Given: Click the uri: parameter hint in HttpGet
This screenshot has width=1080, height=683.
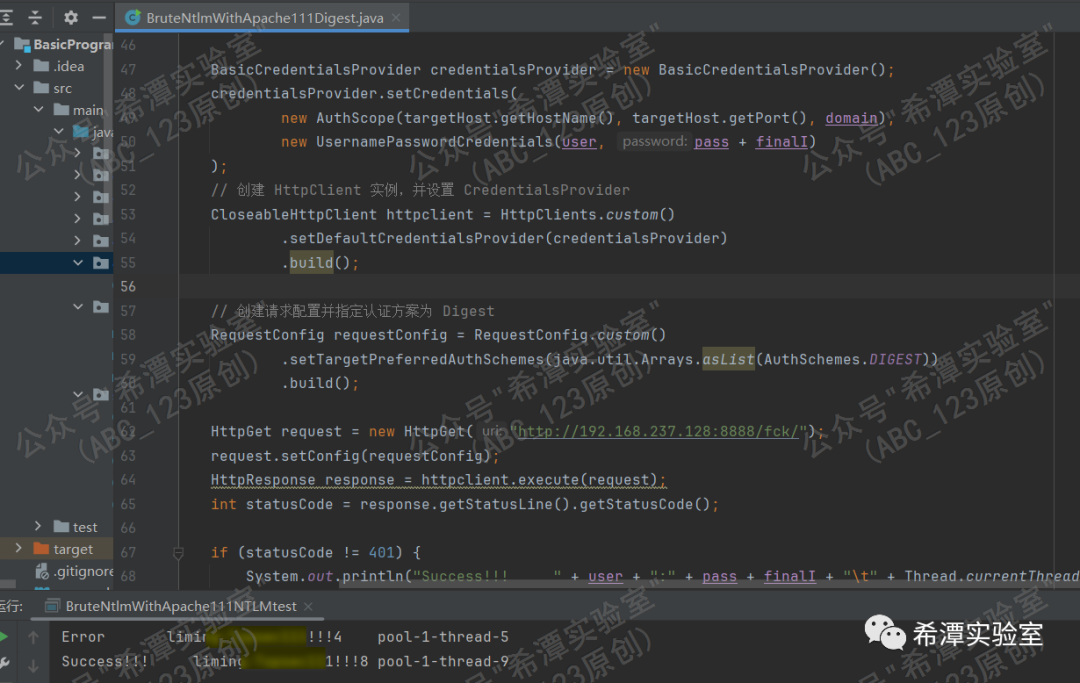Looking at the screenshot, I should tap(493, 431).
